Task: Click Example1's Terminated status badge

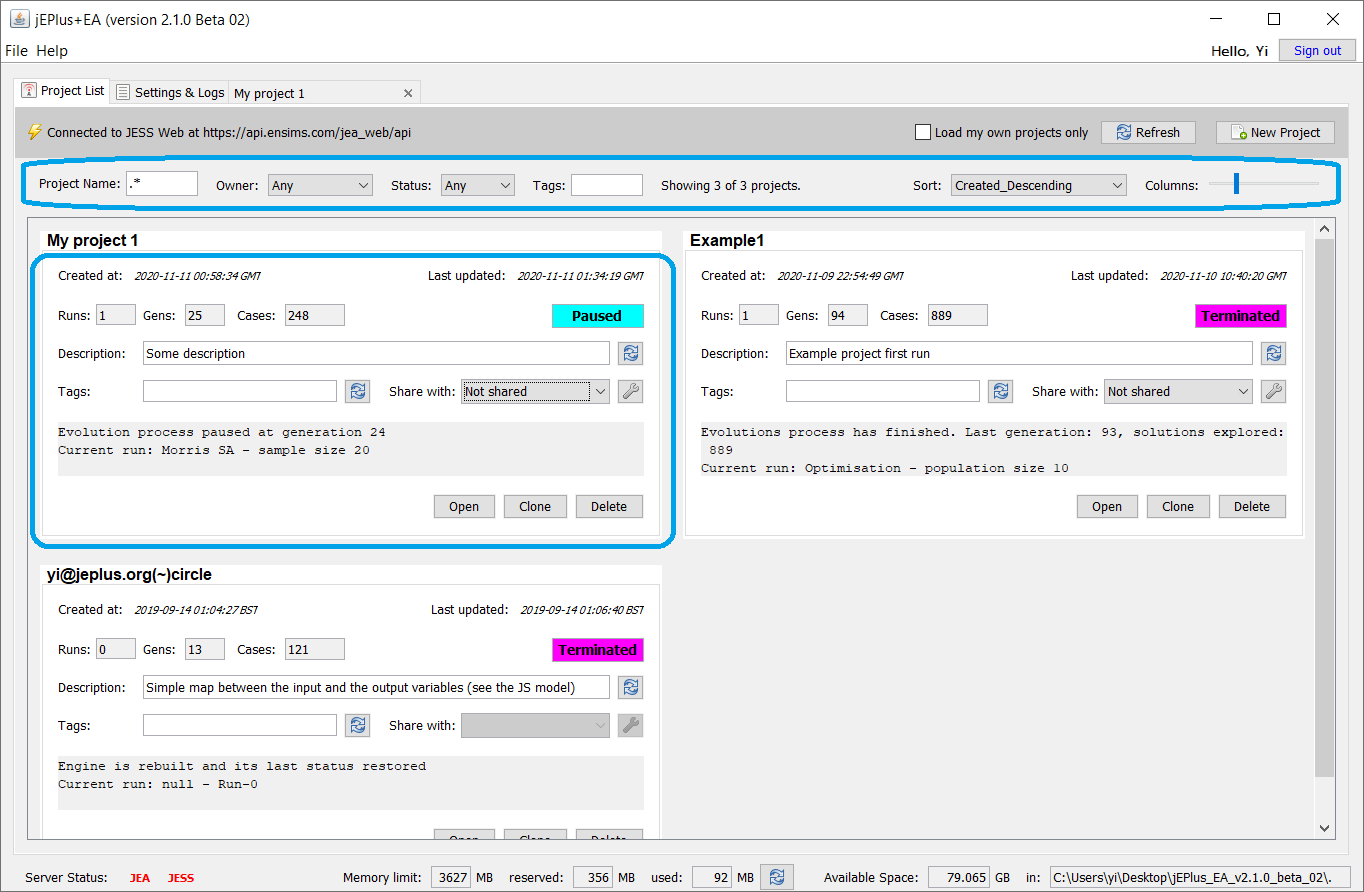Action: [1241, 316]
